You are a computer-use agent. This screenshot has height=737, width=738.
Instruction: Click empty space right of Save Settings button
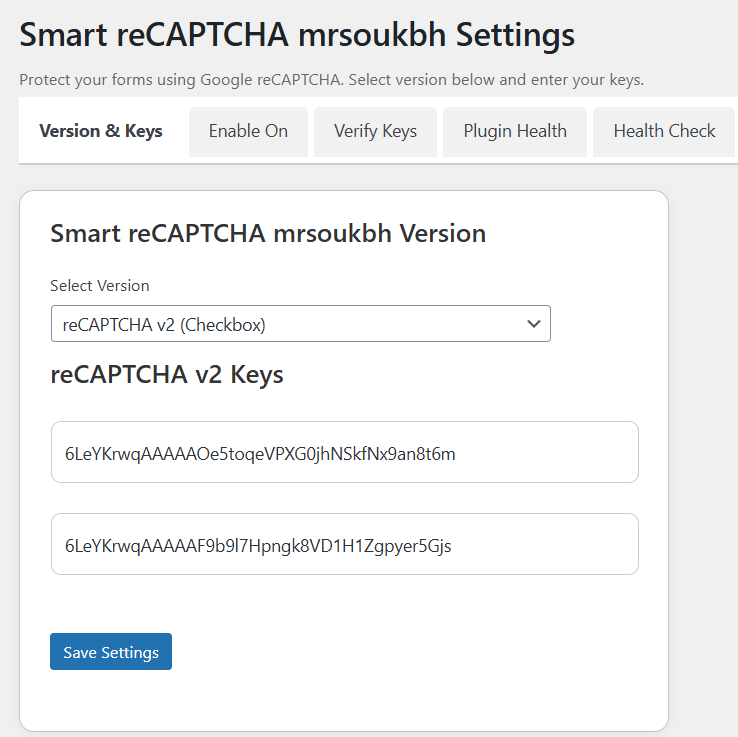tap(400, 652)
